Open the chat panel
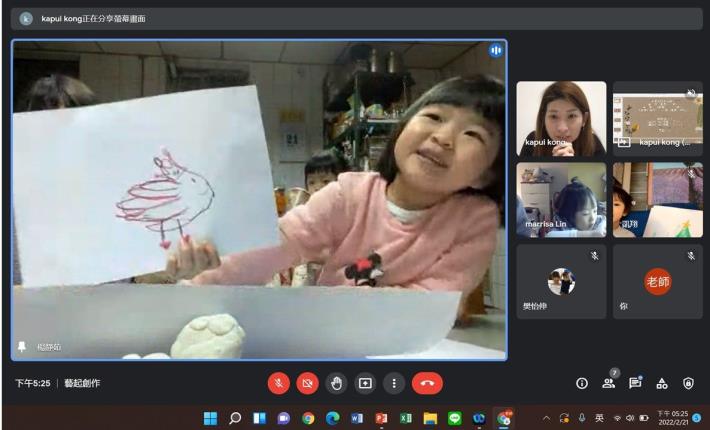710x430 pixels. [x=635, y=383]
